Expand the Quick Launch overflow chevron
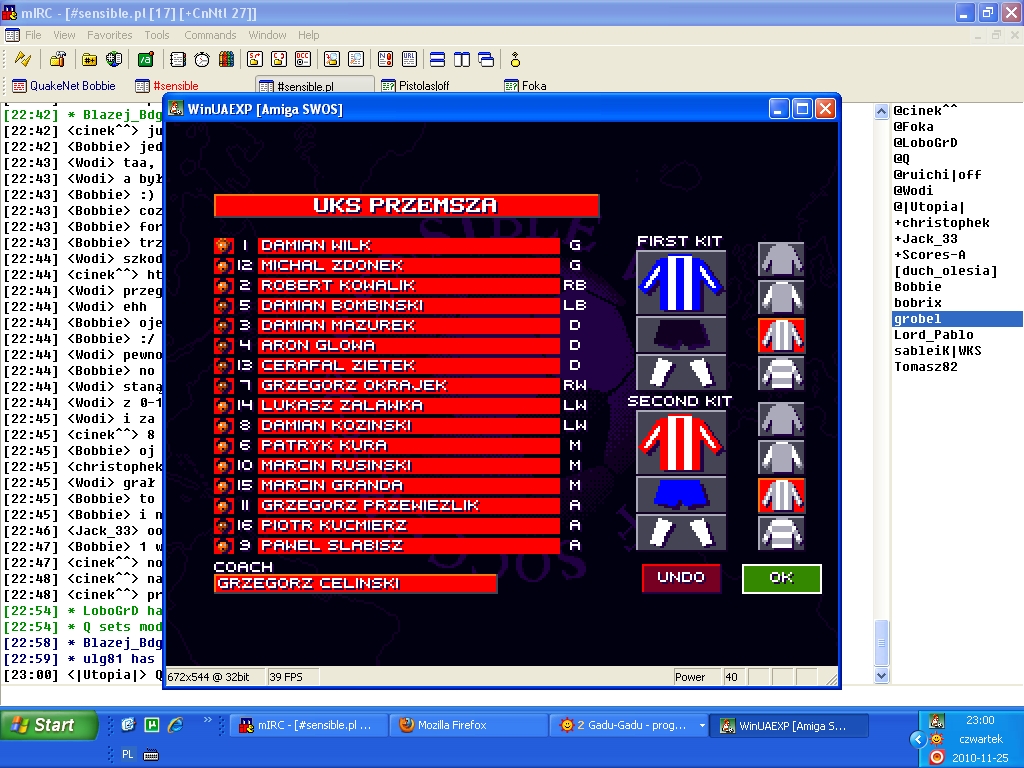1024x768 pixels. tap(208, 720)
